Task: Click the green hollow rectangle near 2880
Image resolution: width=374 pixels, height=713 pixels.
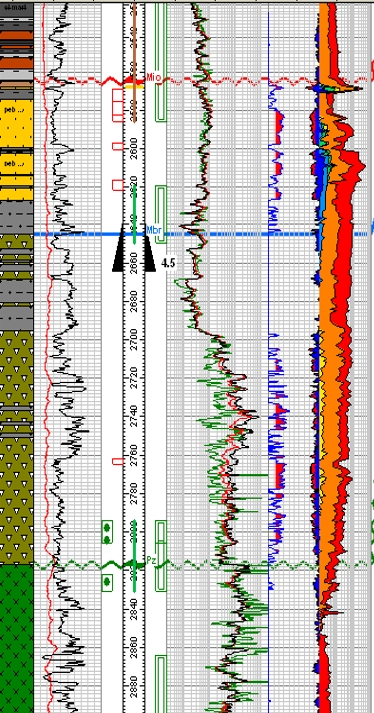Action: tap(161, 684)
